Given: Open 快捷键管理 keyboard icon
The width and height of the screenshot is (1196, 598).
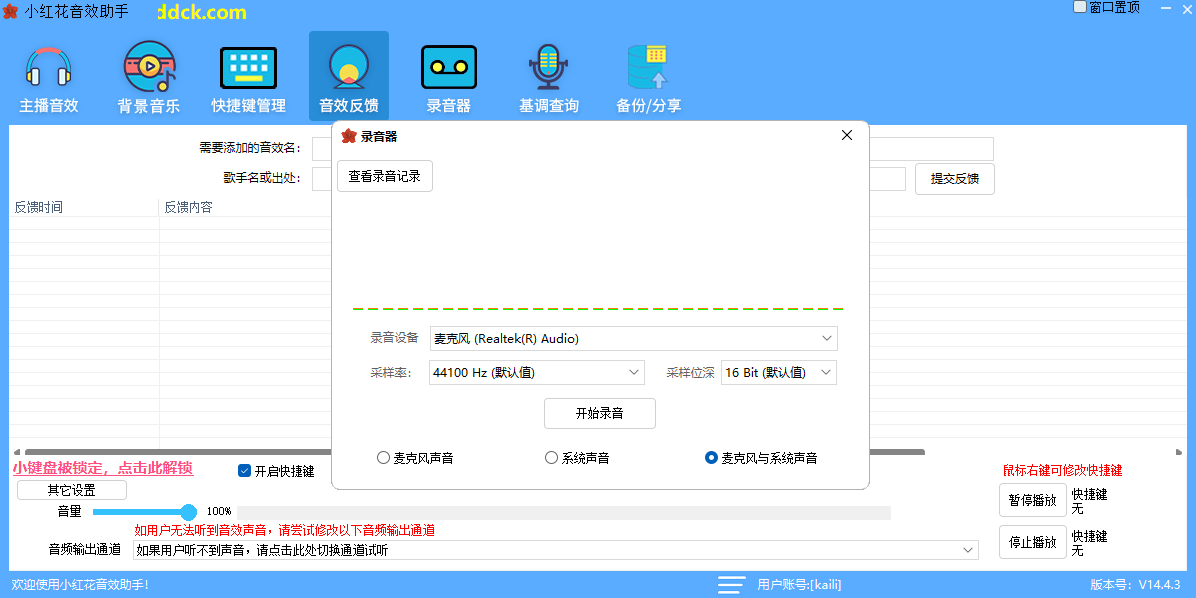Looking at the screenshot, I should [x=248, y=68].
